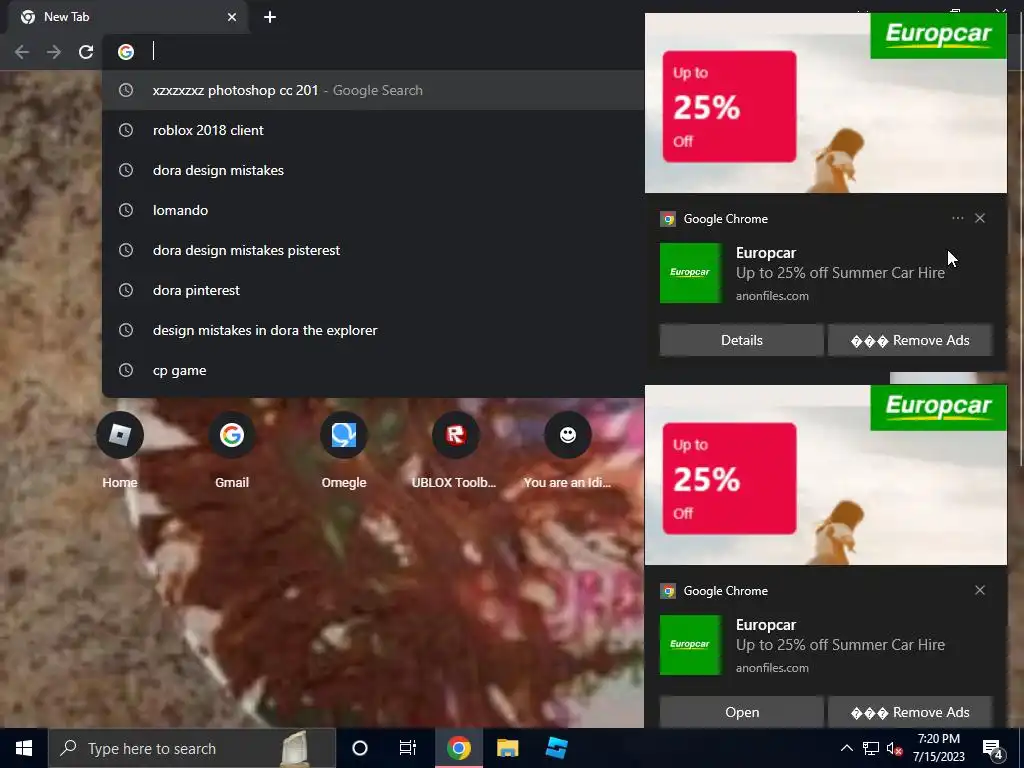This screenshot has height=768, width=1024.
Task: Open the clock showing 7:20 PM
Action: tap(938, 748)
